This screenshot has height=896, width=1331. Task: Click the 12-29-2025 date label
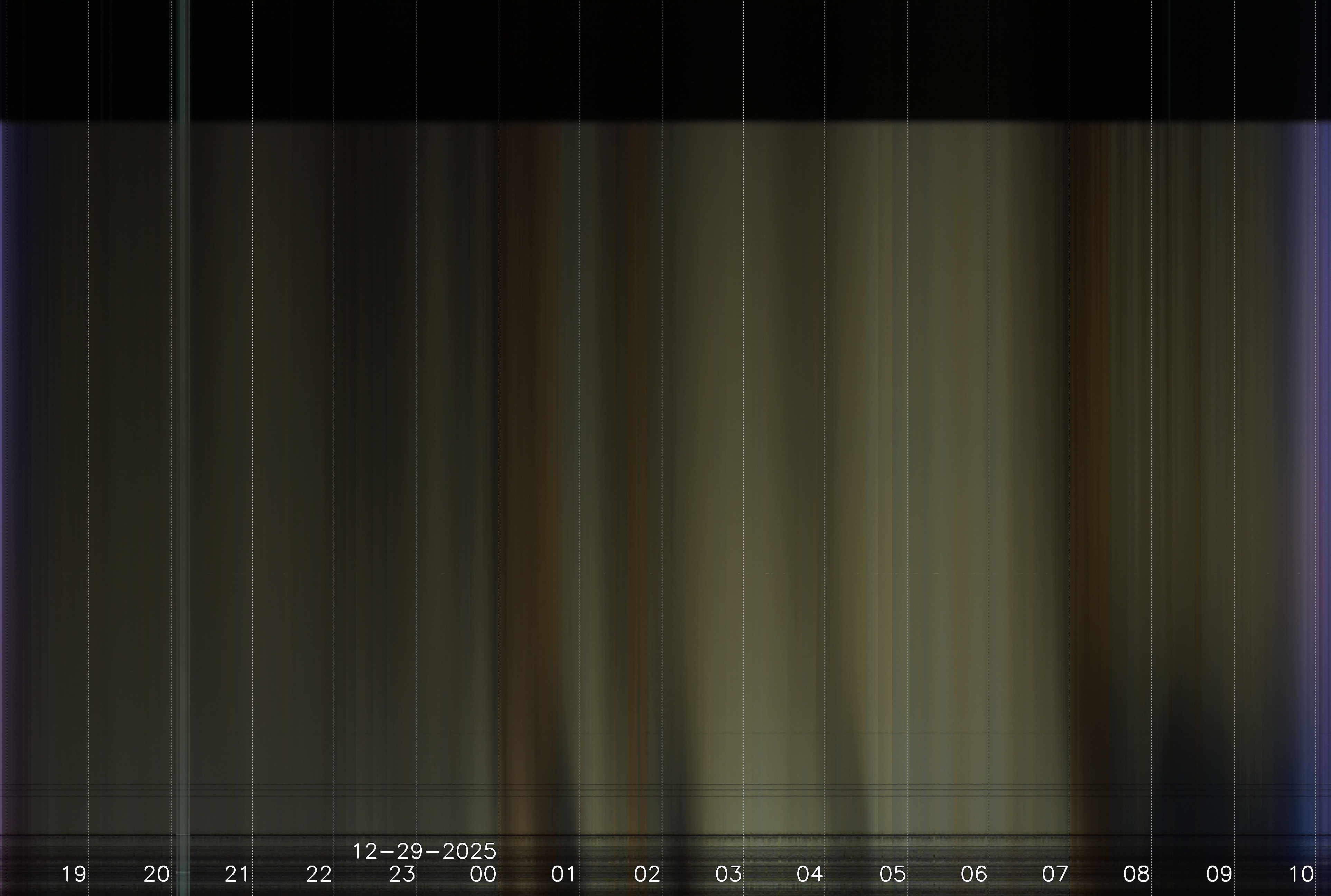point(424,851)
